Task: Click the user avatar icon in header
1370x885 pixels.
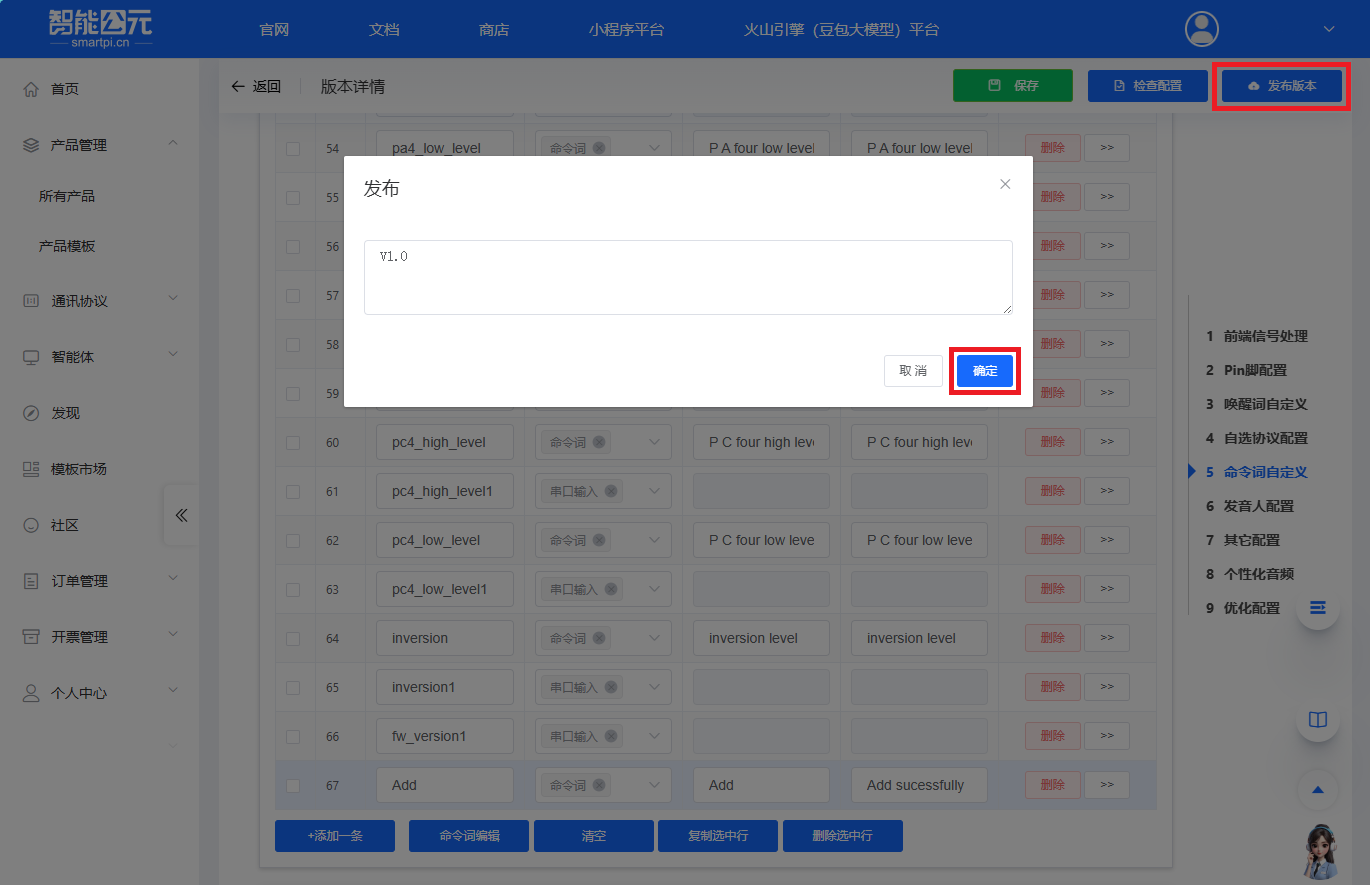Action: click(1201, 29)
